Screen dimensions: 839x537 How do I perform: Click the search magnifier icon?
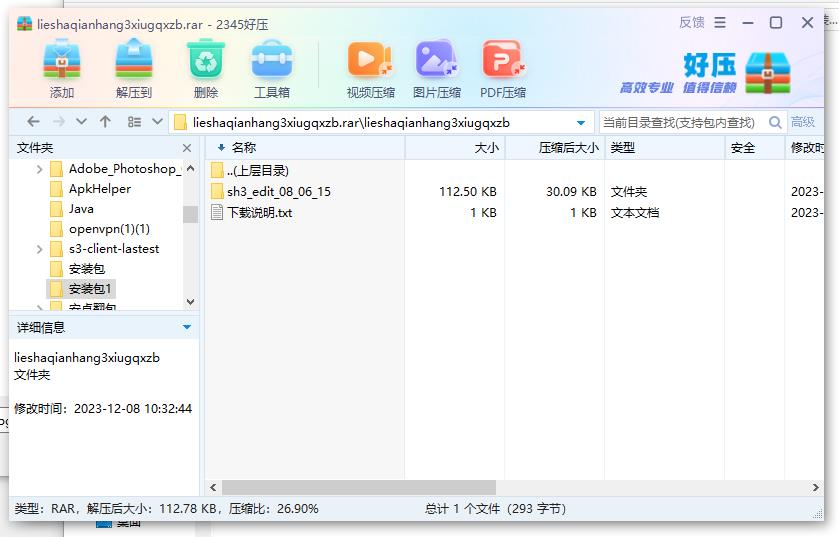pyautogui.click(x=775, y=122)
